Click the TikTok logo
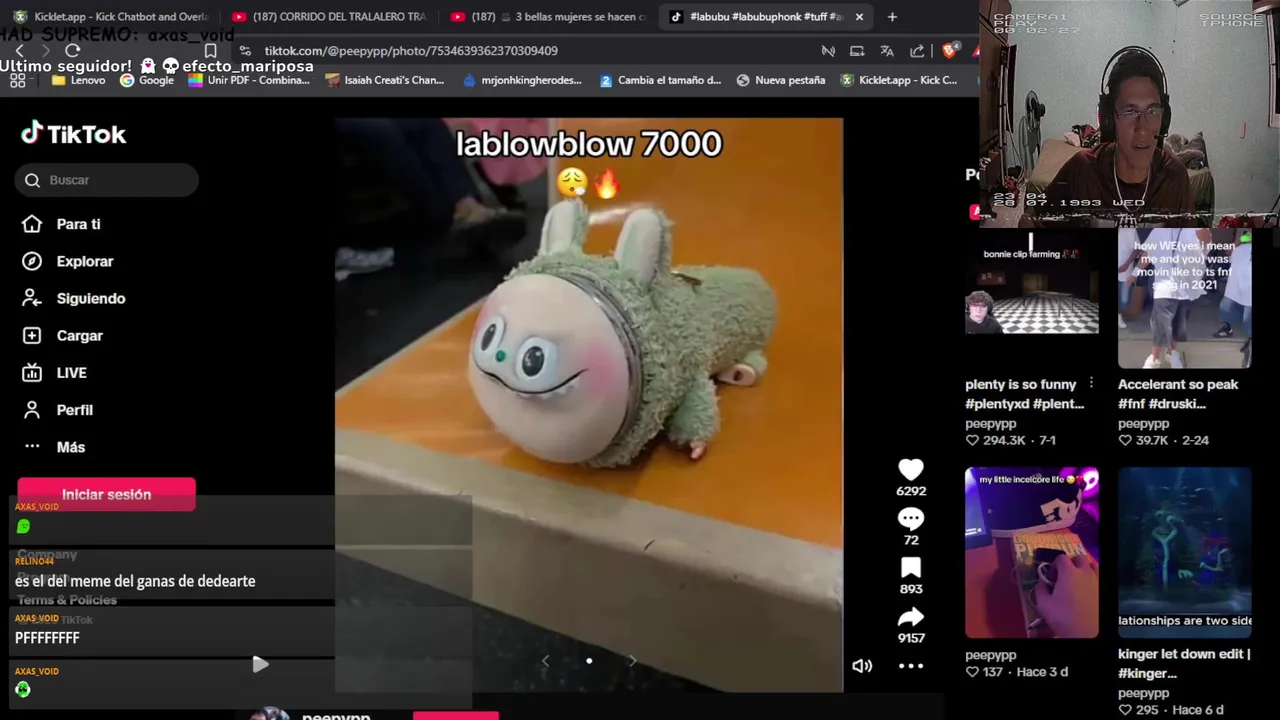Screen dimensions: 1280x720 (x=74, y=133)
